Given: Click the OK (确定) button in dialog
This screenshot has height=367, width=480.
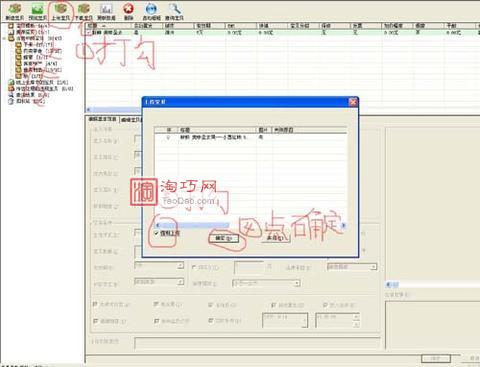Looking at the screenshot, I should pyautogui.click(x=223, y=238).
